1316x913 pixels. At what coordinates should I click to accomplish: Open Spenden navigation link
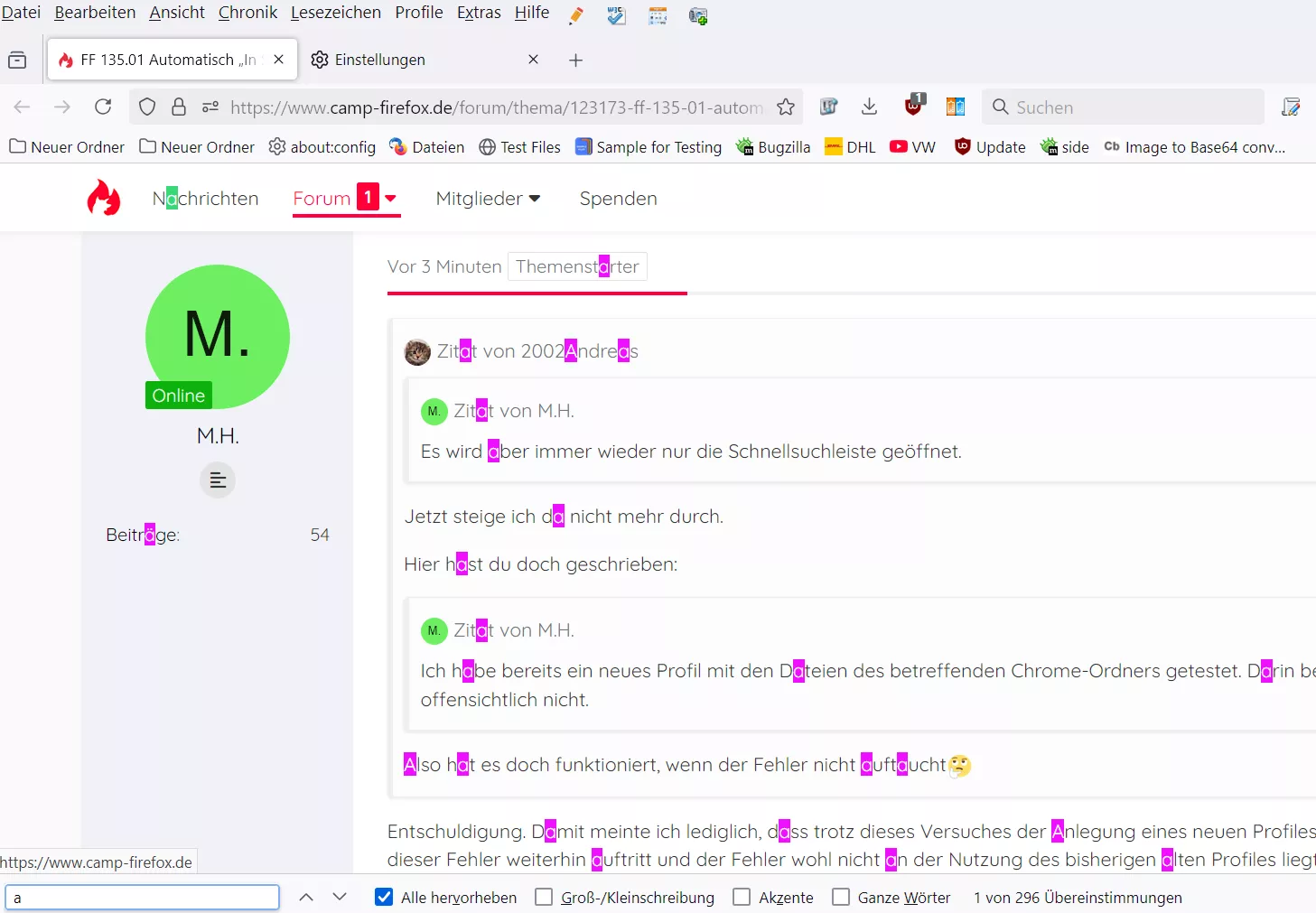click(619, 198)
